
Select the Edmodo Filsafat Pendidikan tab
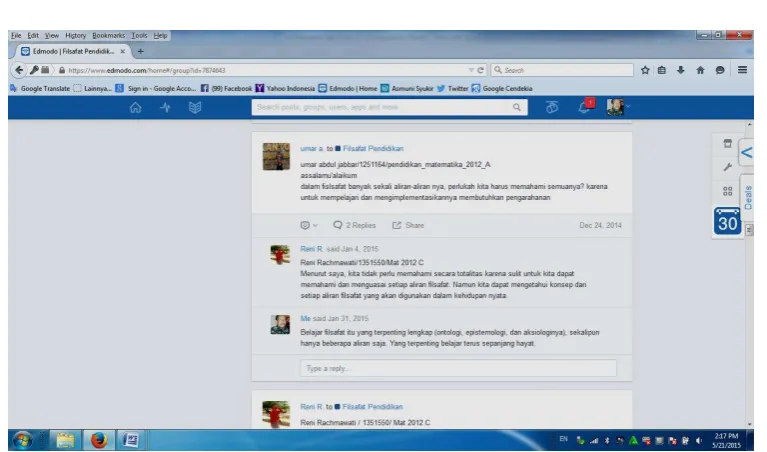pyautogui.click(x=71, y=51)
